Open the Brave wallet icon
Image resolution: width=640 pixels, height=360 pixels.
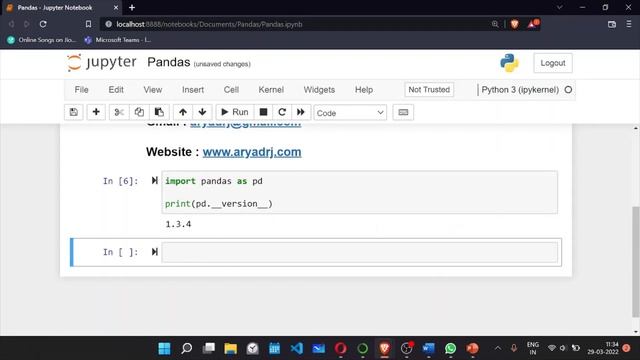[611, 24]
